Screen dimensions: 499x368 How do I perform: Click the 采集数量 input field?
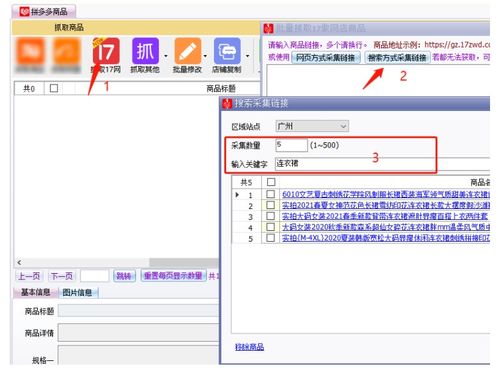(x=291, y=145)
